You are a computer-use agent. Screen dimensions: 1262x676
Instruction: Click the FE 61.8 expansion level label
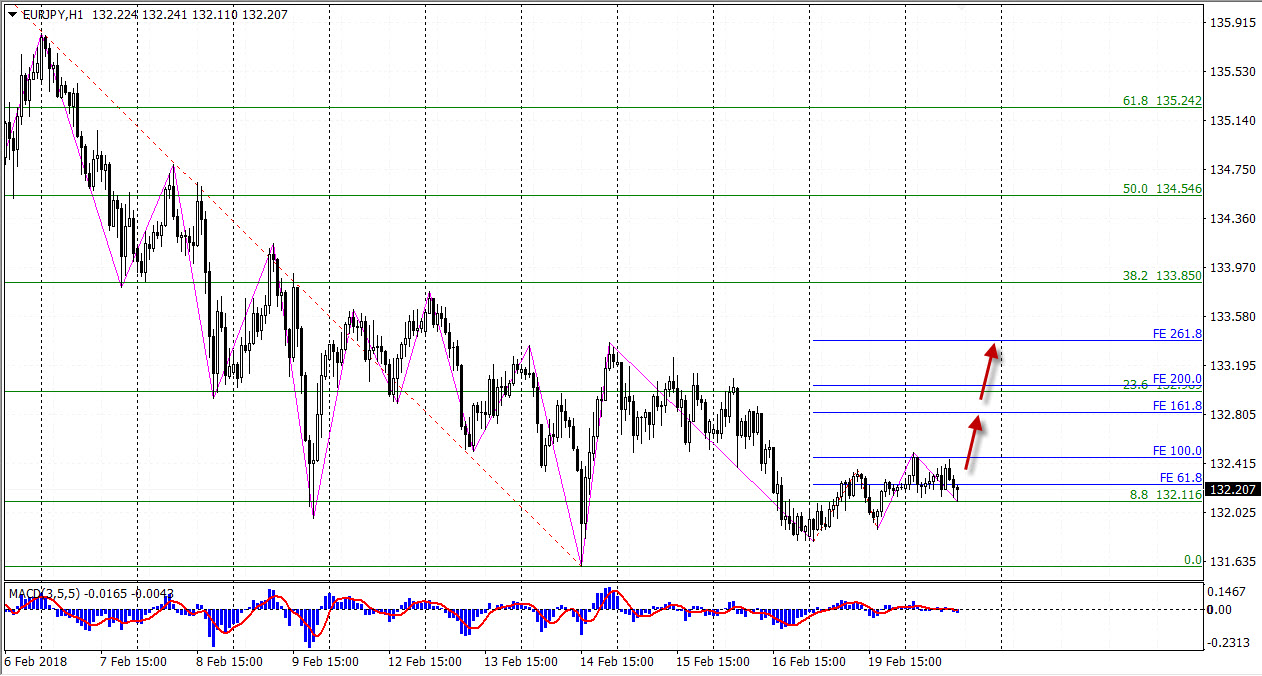(x=1180, y=478)
